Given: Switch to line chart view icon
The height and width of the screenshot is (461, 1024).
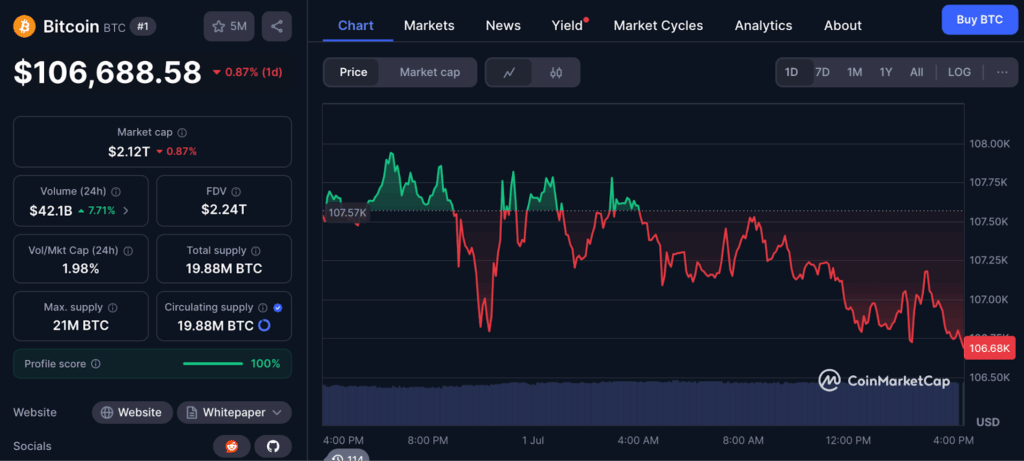Looking at the screenshot, I should 509,72.
